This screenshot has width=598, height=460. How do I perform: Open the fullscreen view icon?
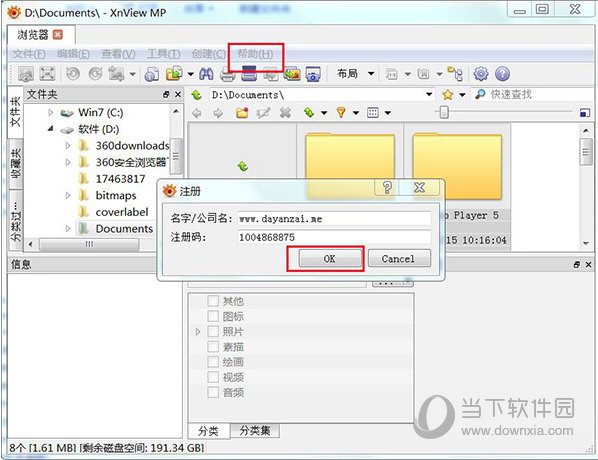click(47, 73)
